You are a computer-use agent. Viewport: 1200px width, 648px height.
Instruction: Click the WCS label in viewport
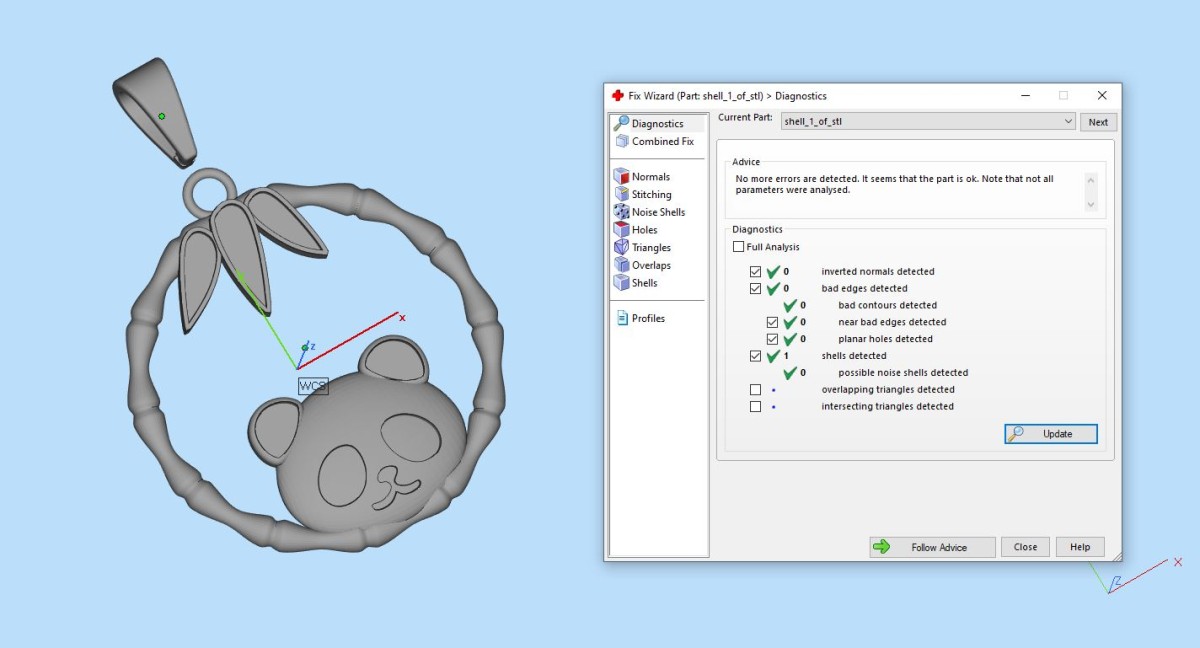click(x=313, y=386)
